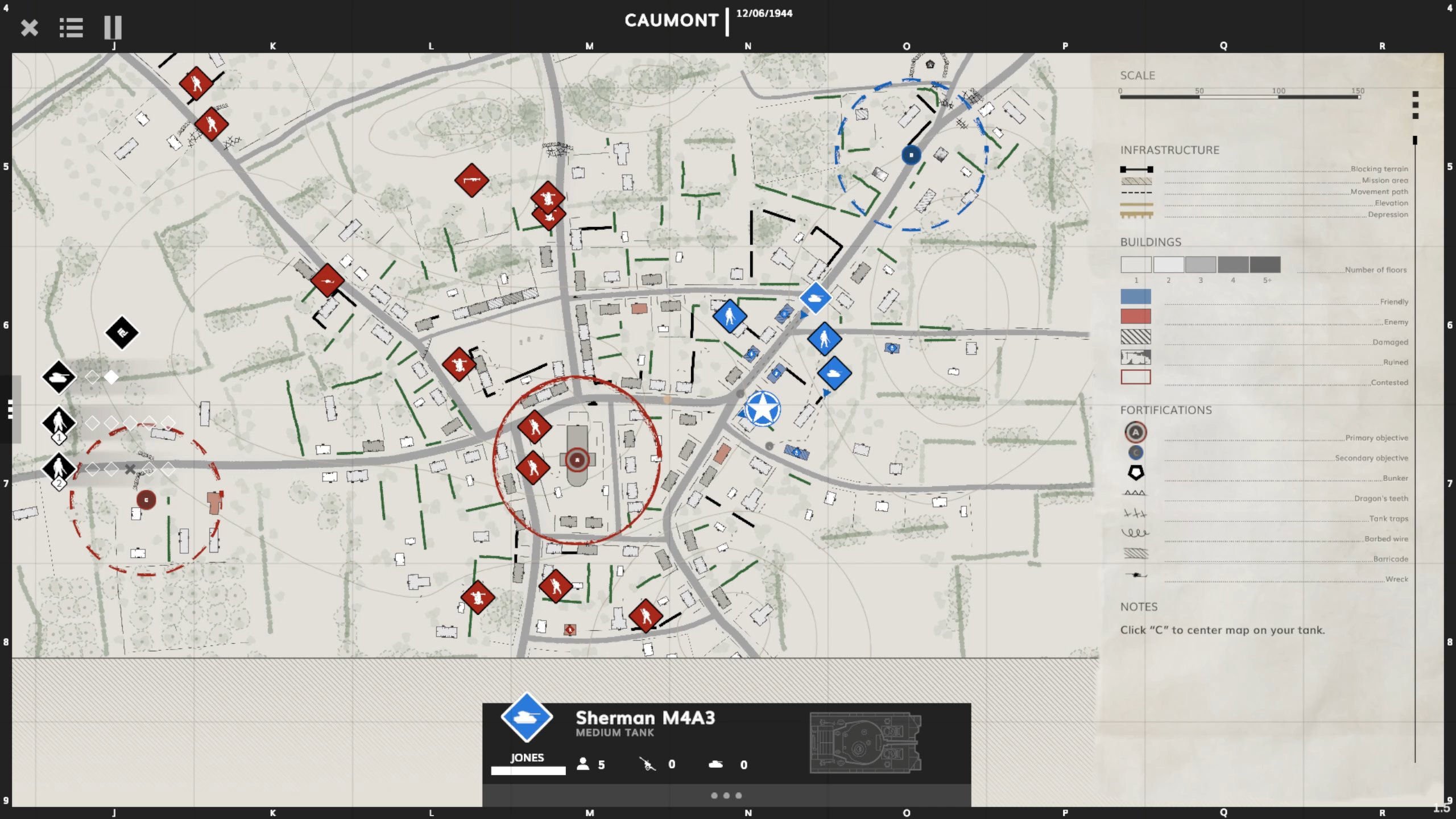Select the black tank unit diamond in the unit list
This screenshot has height=819, width=1456.
(x=59, y=377)
